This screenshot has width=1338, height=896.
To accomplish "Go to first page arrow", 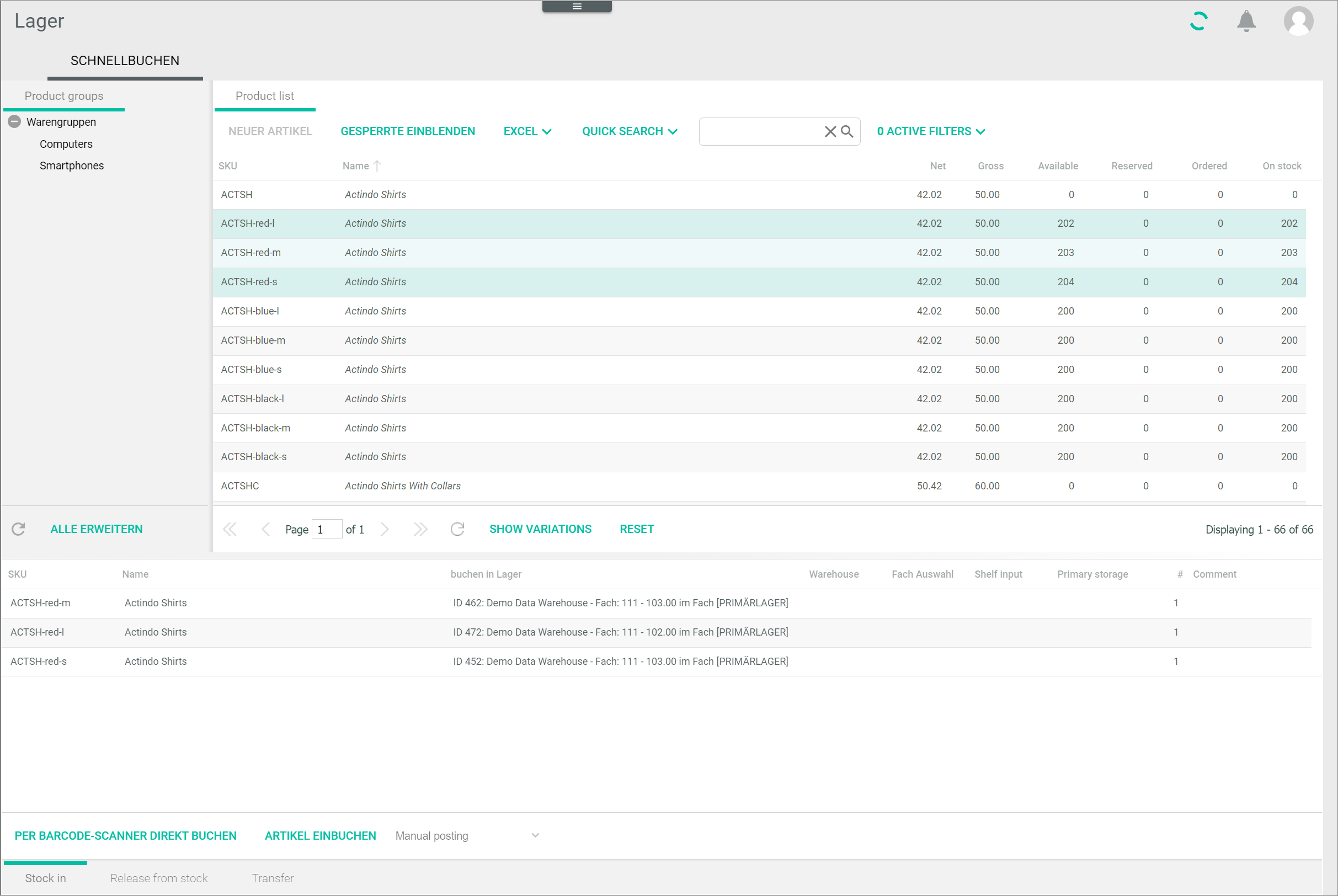I will [230, 529].
